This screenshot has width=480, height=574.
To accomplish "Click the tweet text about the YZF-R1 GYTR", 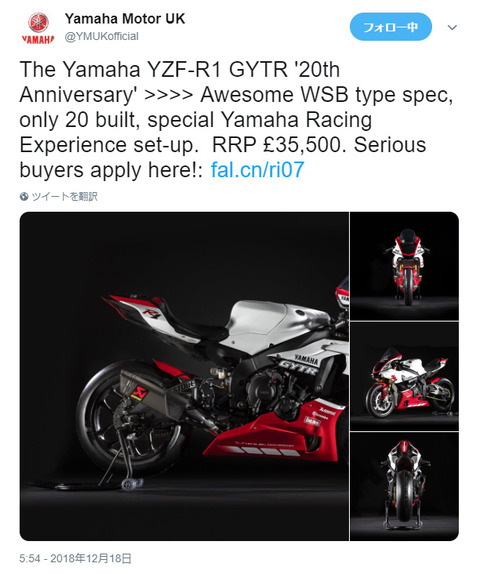I will [236, 120].
